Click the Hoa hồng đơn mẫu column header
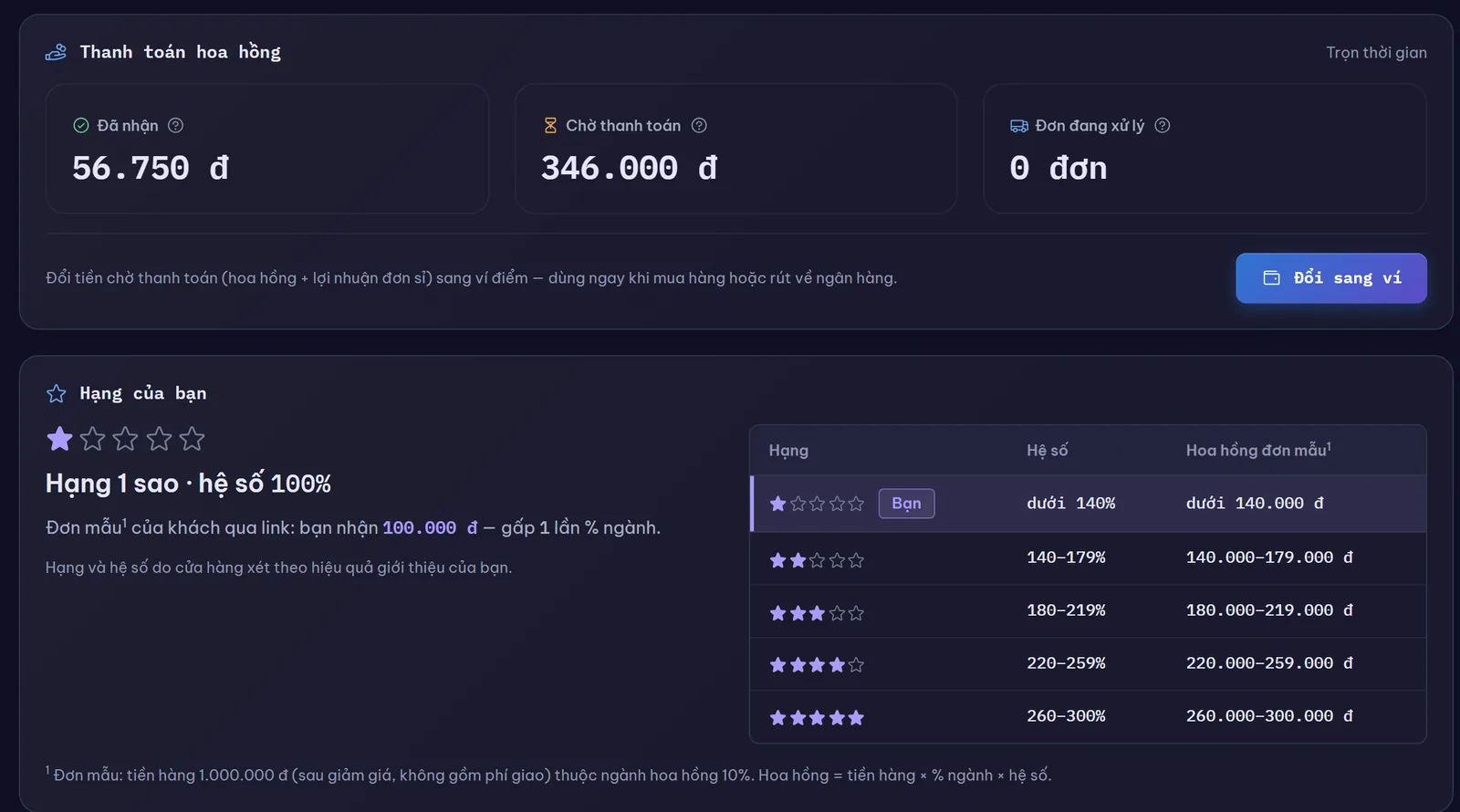This screenshot has height=812, width=1460. coord(1258,450)
